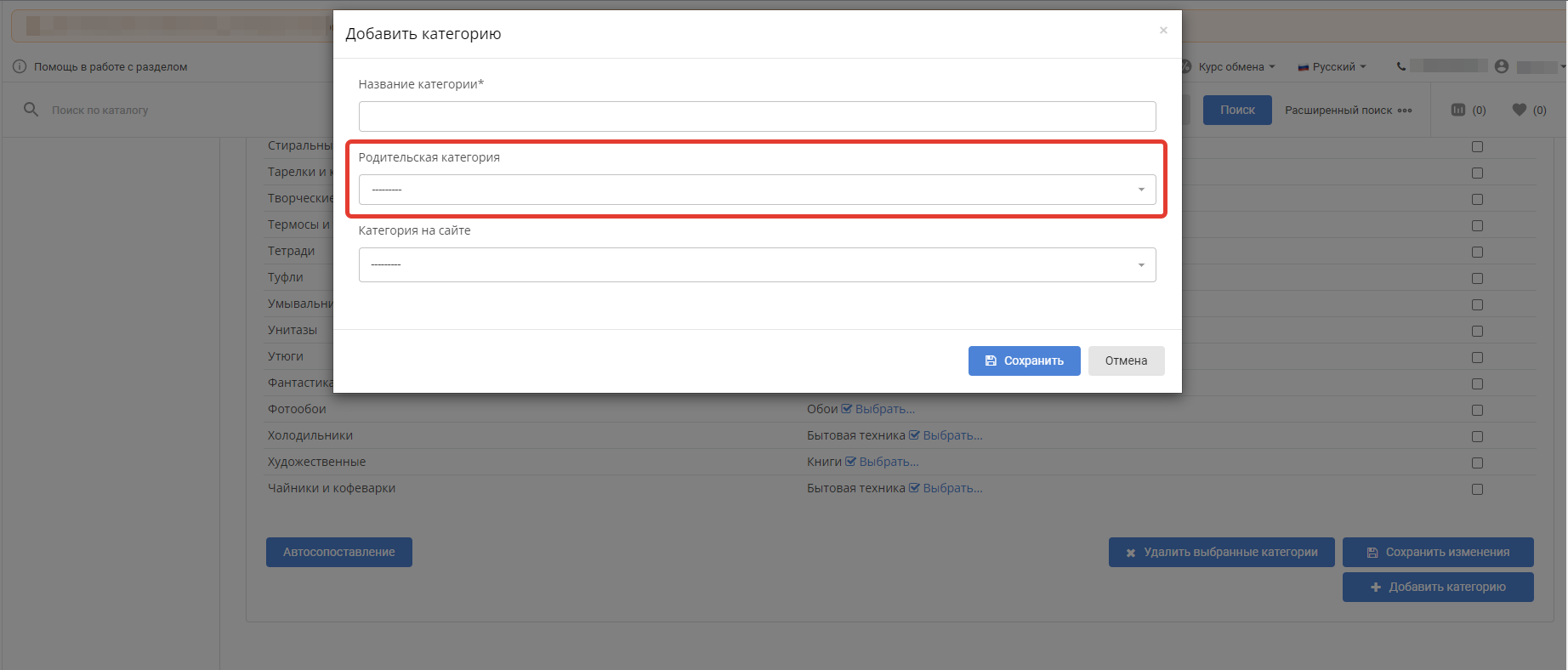Click the edit icon next to Книги
Screen dimensions: 1568x670
[850, 462]
